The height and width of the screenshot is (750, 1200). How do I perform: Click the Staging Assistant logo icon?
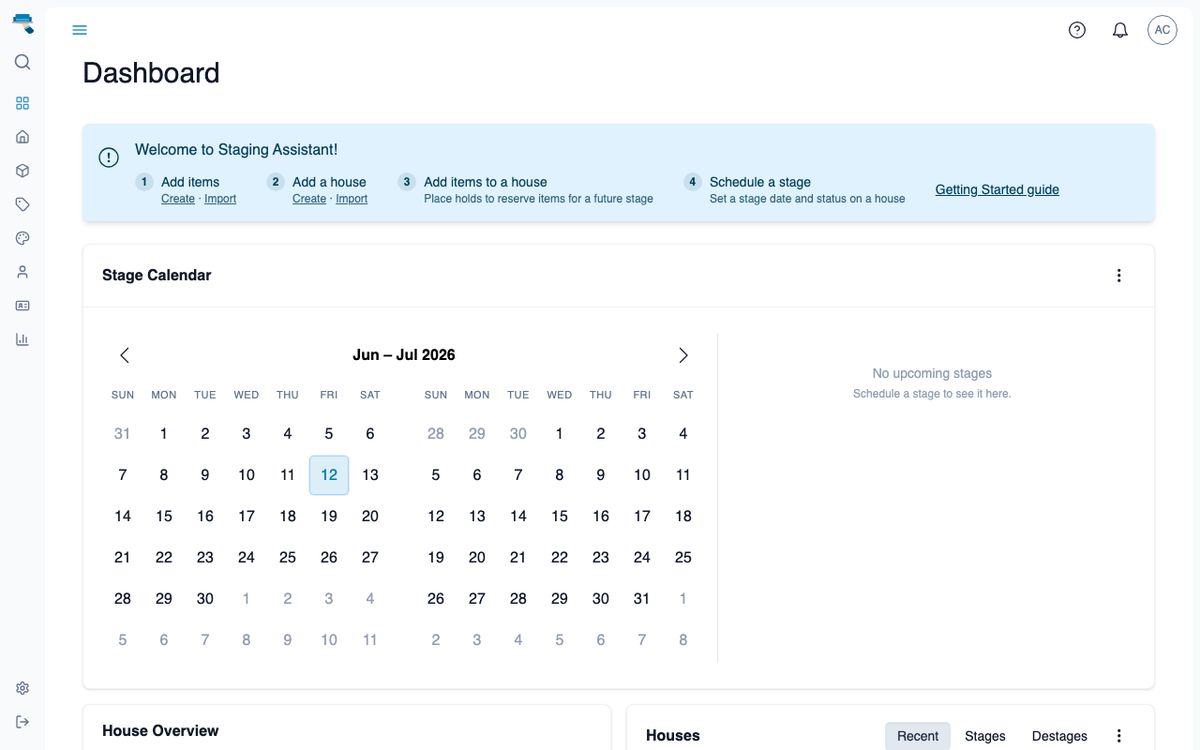[23, 23]
